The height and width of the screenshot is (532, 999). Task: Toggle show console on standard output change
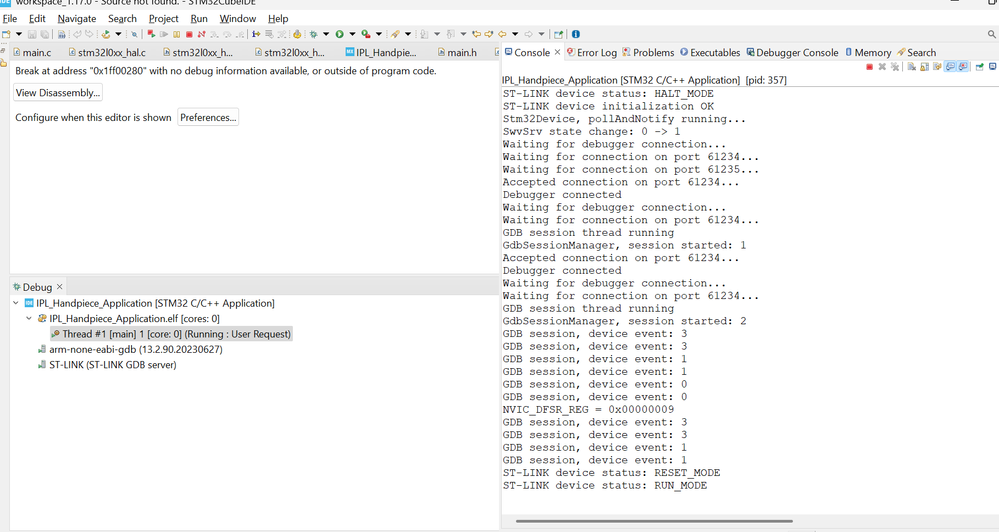click(950, 66)
